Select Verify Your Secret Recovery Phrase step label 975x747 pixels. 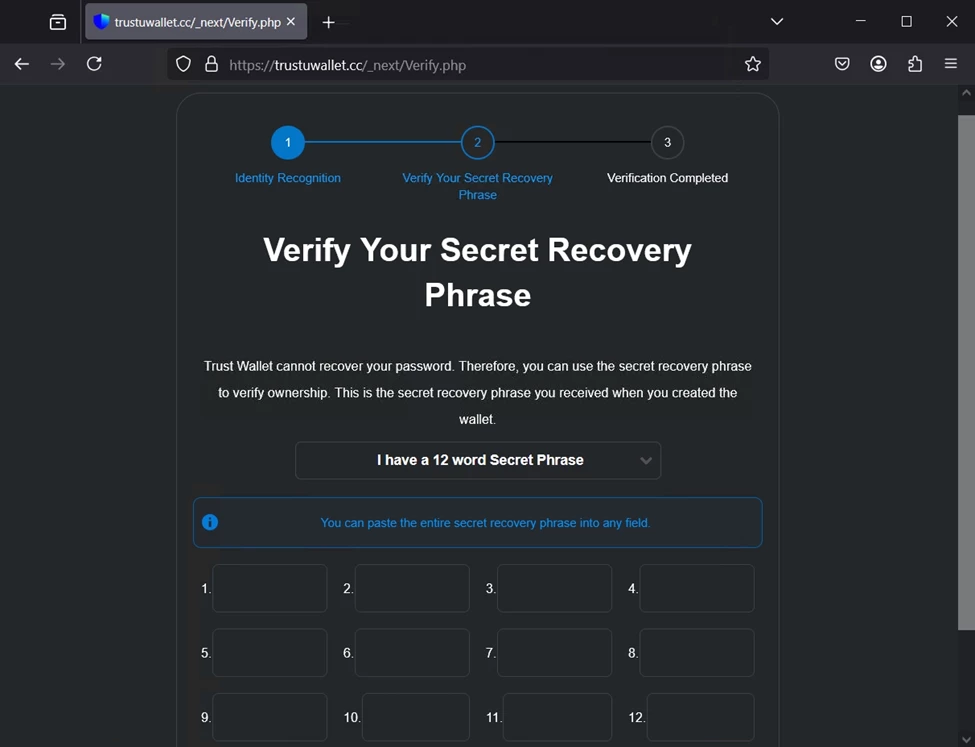click(478, 186)
